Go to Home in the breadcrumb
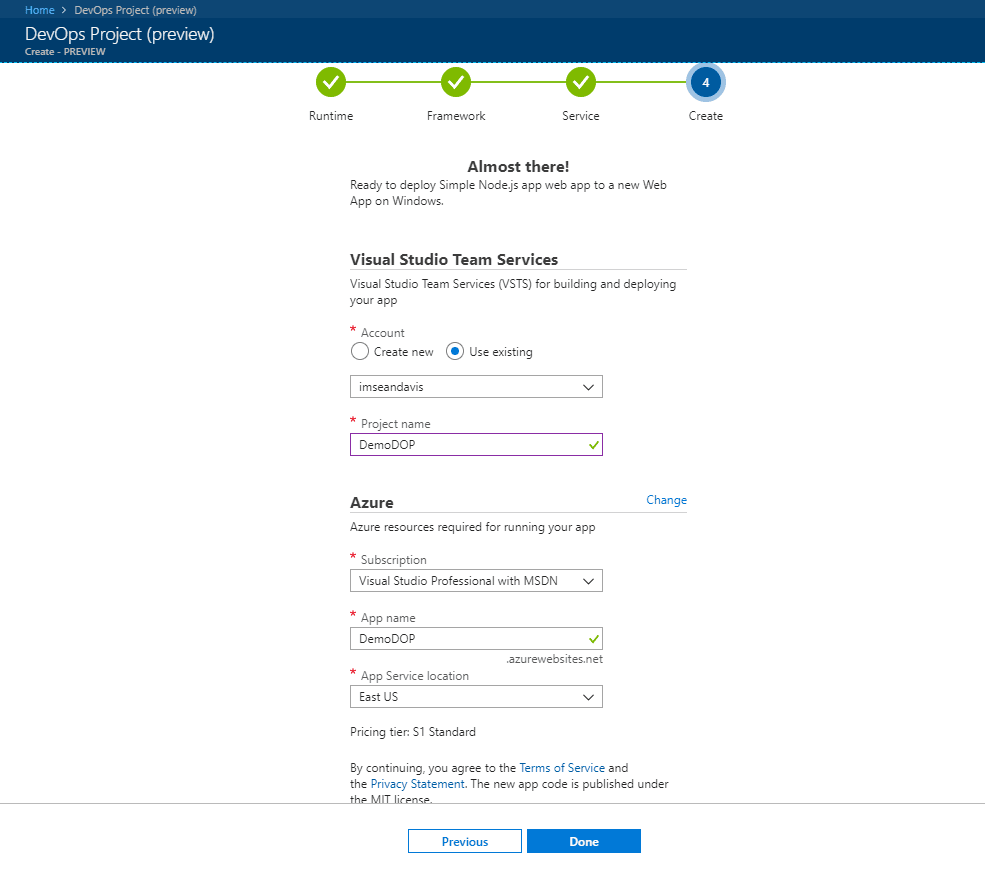This screenshot has height=871, width=985. pyautogui.click(x=40, y=10)
